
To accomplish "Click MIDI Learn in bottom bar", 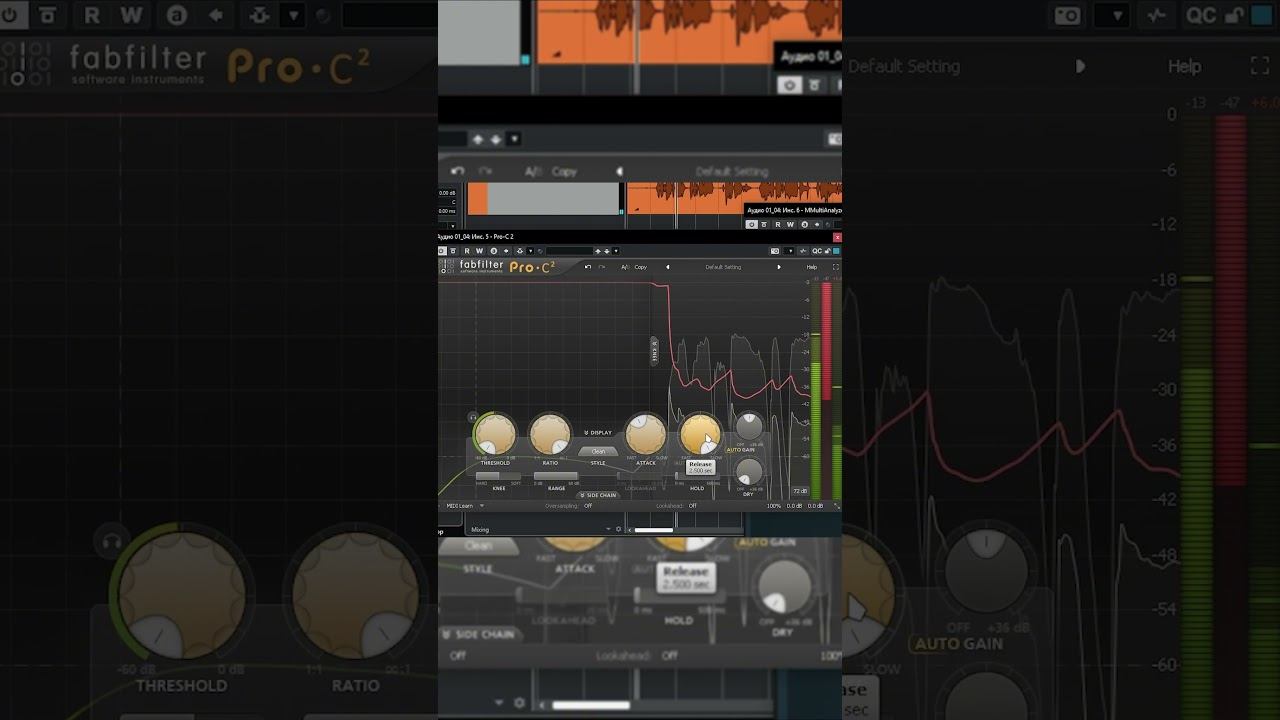I will (x=459, y=506).
